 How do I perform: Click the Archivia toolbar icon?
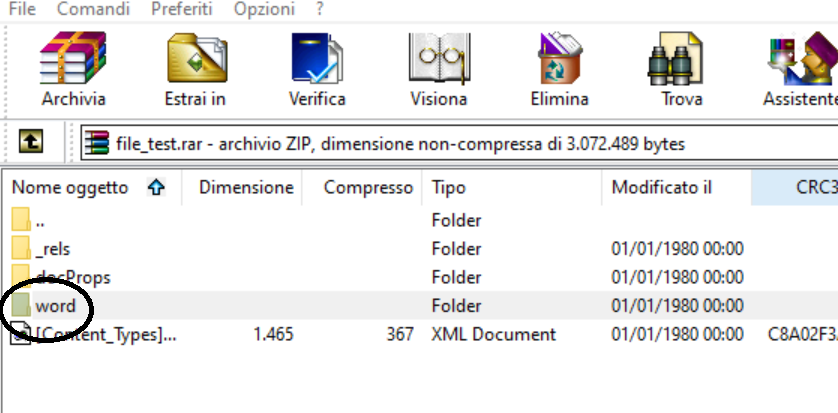point(73,60)
